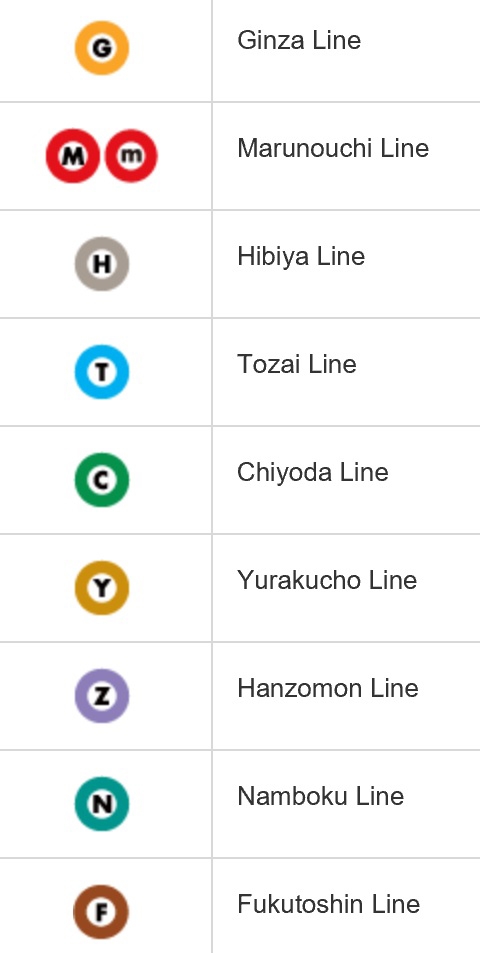Select the red capital M Marunouchi icon
The height and width of the screenshot is (953, 480).
coord(73,156)
